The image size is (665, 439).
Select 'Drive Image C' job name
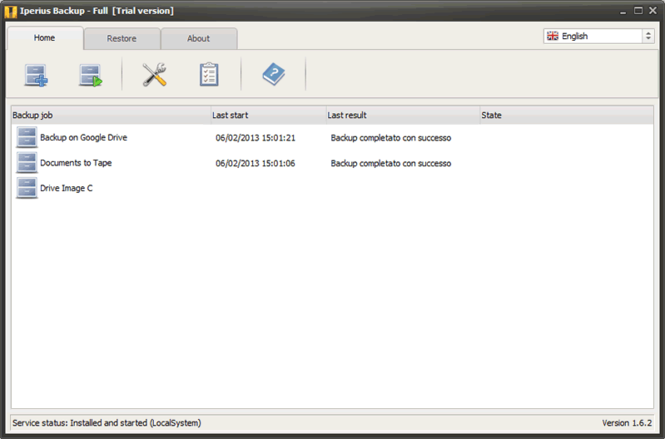(66, 188)
